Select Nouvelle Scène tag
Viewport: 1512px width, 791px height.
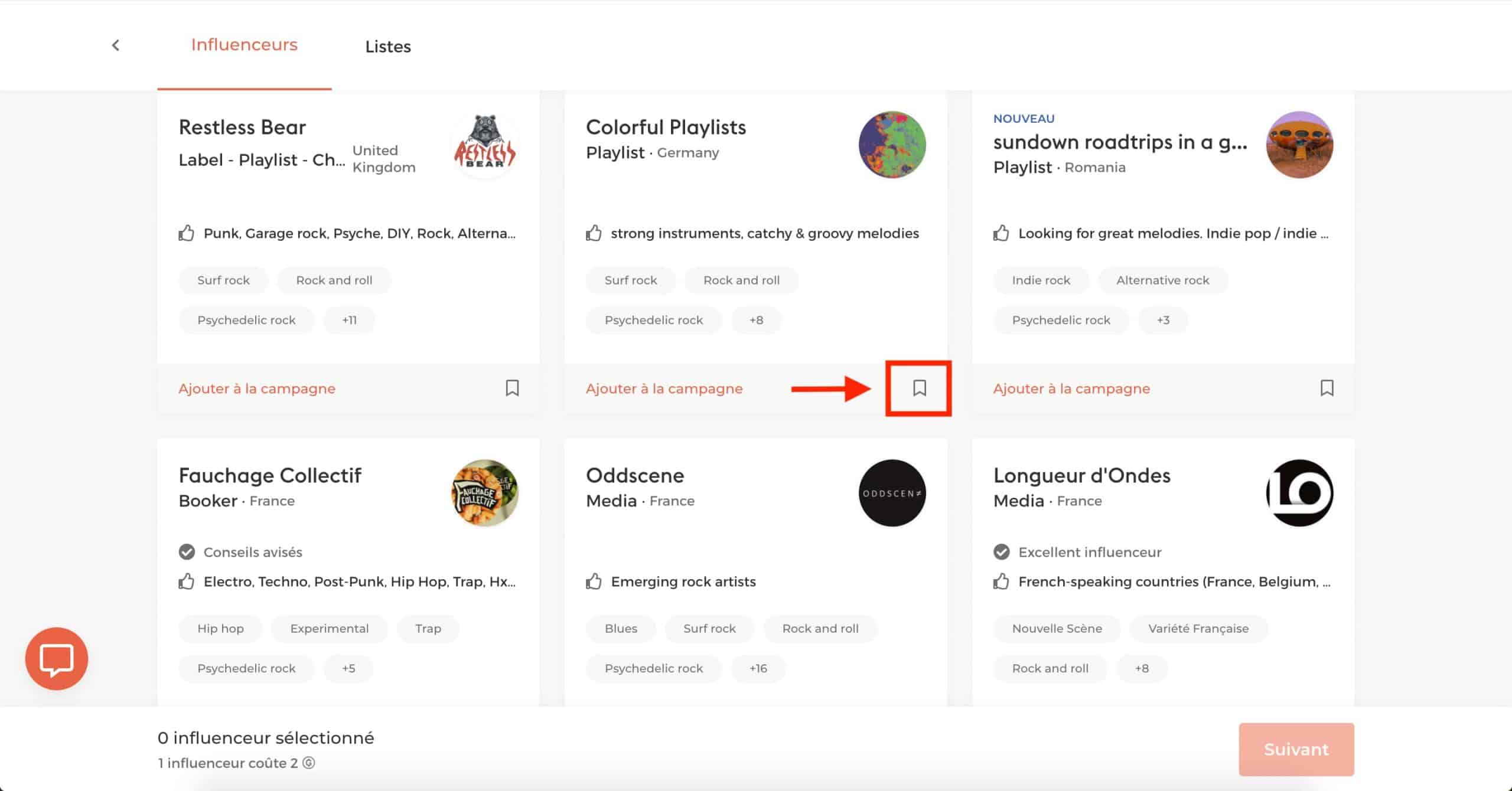1057,629
